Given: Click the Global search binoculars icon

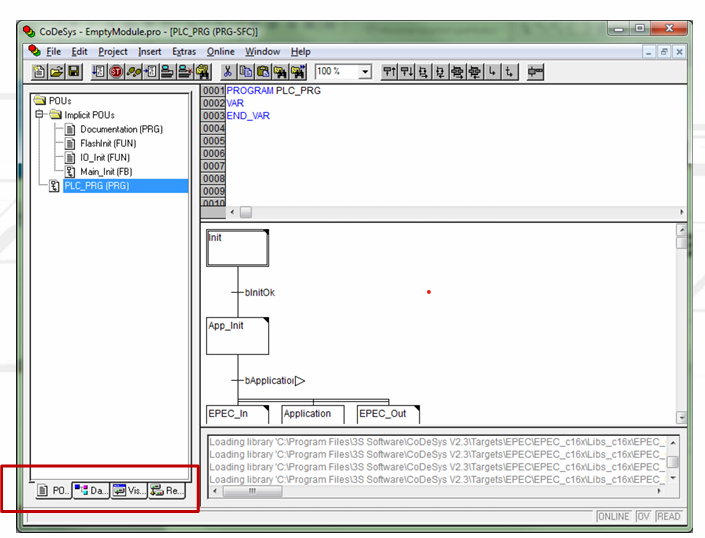Looking at the screenshot, I should pos(203,72).
